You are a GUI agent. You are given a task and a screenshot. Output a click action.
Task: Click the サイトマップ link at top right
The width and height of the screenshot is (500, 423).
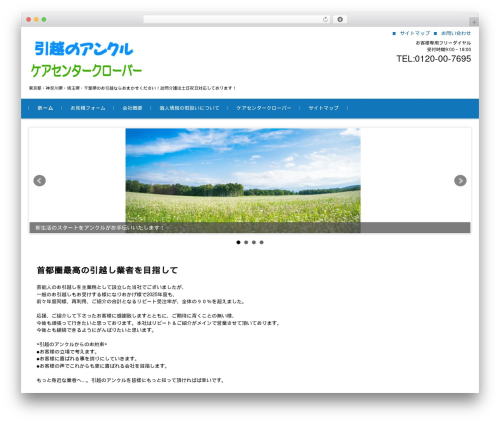[x=415, y=33]
